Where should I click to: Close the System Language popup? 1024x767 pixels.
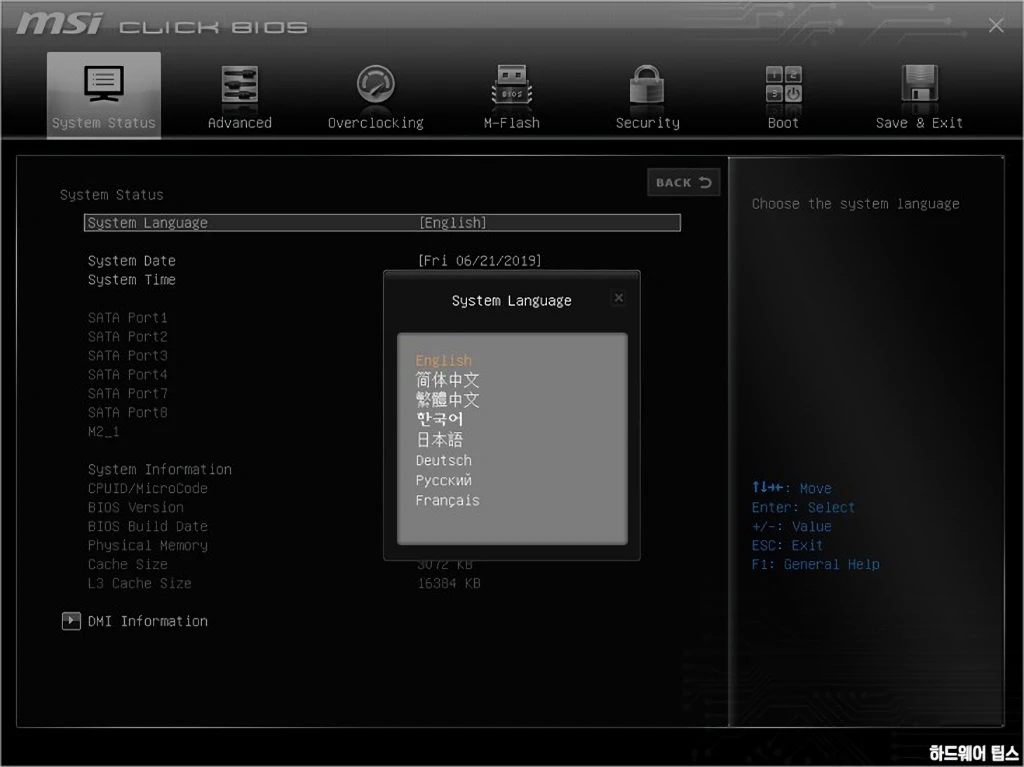click(x=618, y=298)
